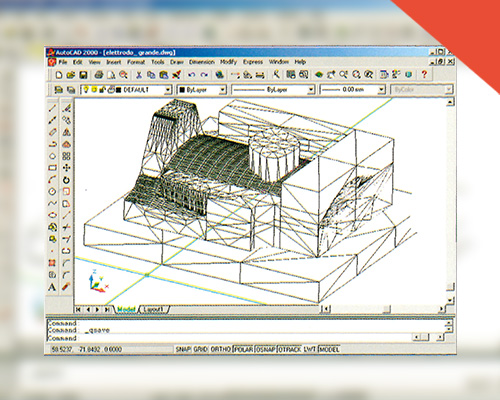
Task: Select the Erase tool
Action: point(66,108)
